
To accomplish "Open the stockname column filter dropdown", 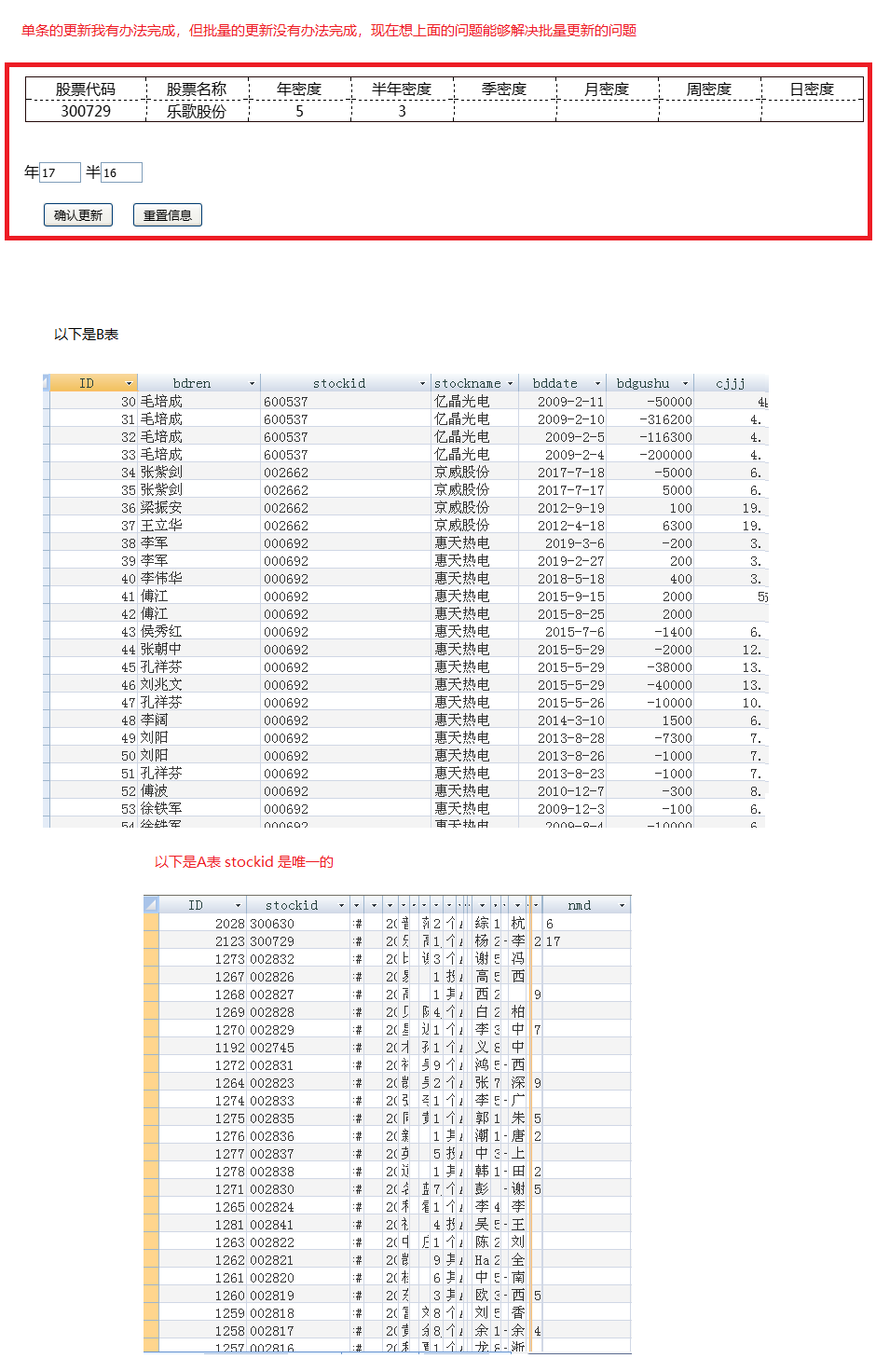I will (x=510, y=383).
